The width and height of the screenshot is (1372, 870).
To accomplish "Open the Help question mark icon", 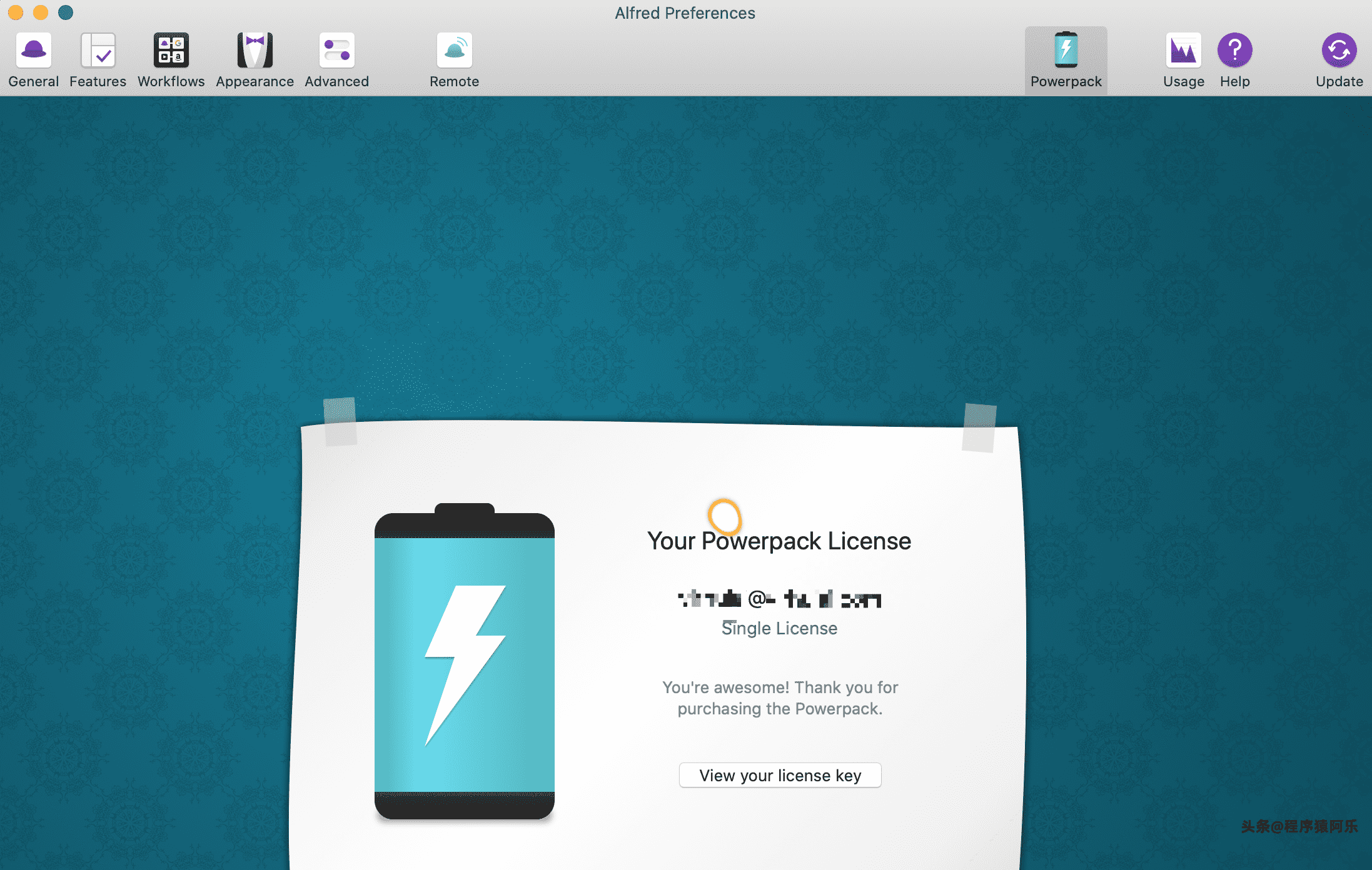I will pyautogui.click(x=1235, y=50).
